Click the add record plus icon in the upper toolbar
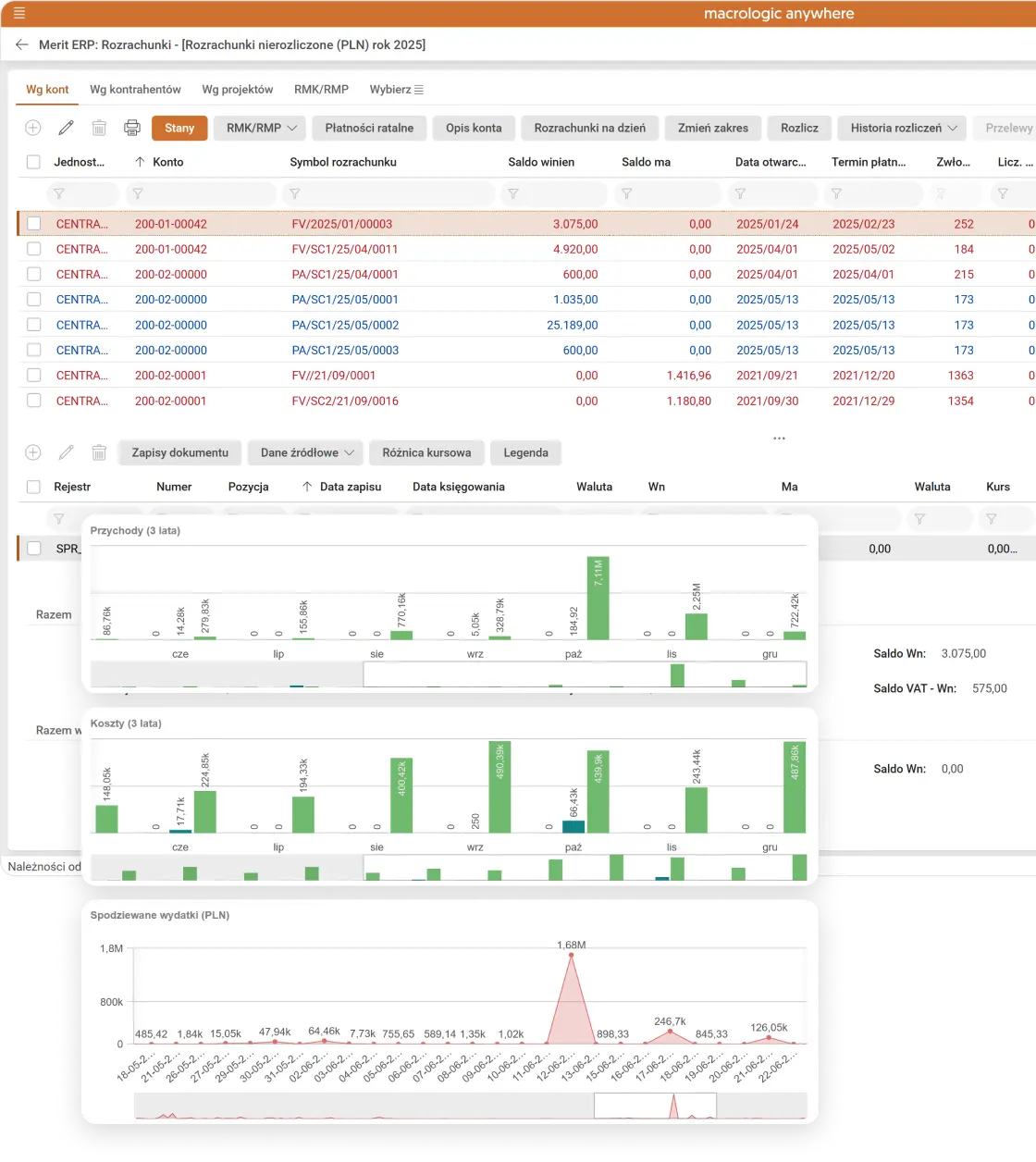 coord(33,128)
